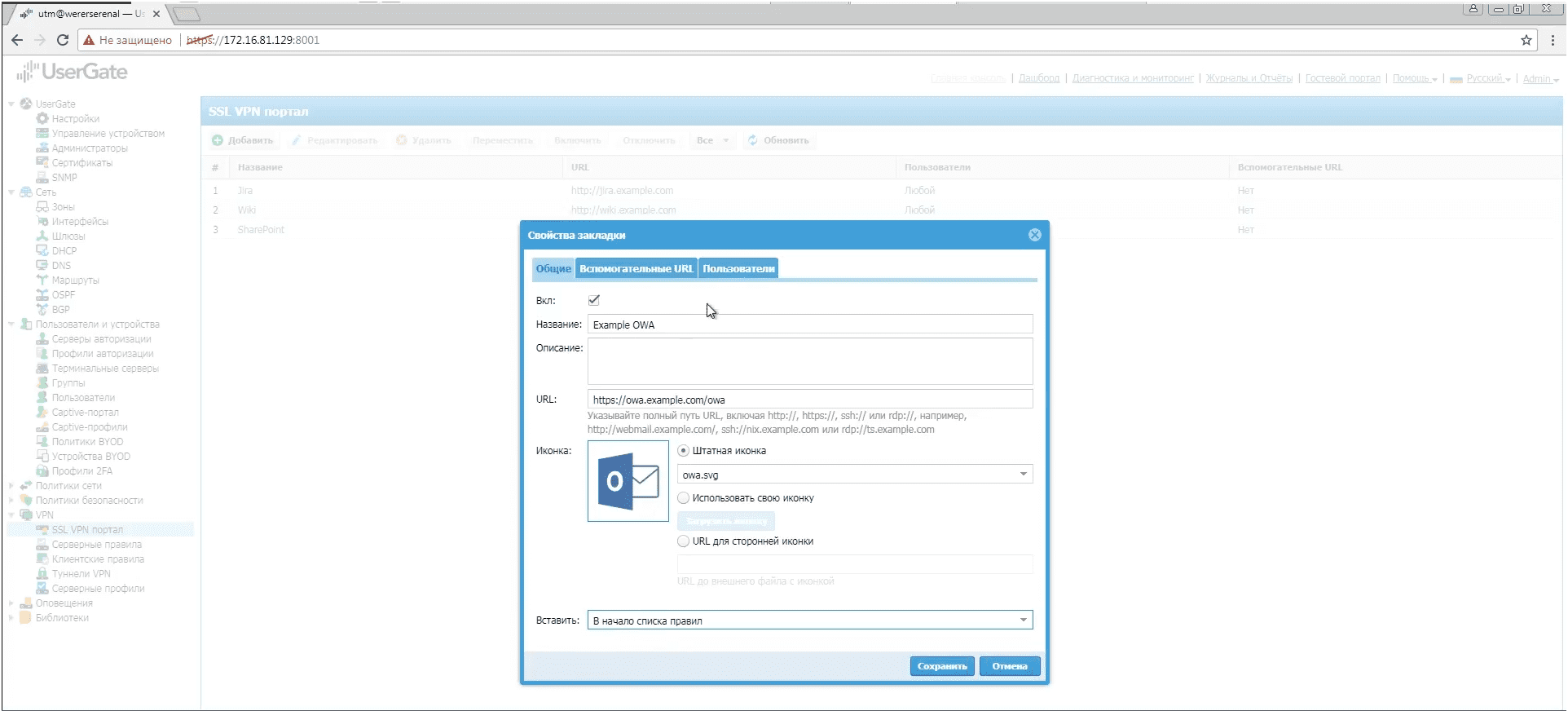Open Настройки settings gear in sidebar

(42, 119)
